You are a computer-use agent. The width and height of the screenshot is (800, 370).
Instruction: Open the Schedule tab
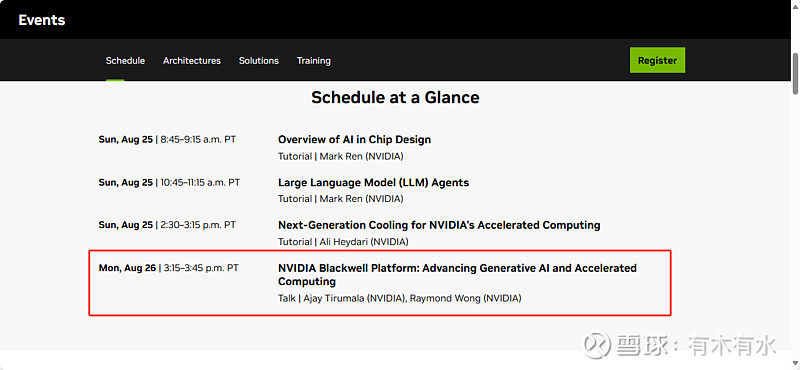pos(125,61)
